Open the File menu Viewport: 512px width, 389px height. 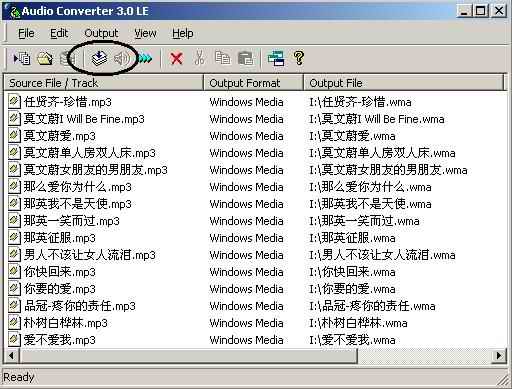(26, 33)
